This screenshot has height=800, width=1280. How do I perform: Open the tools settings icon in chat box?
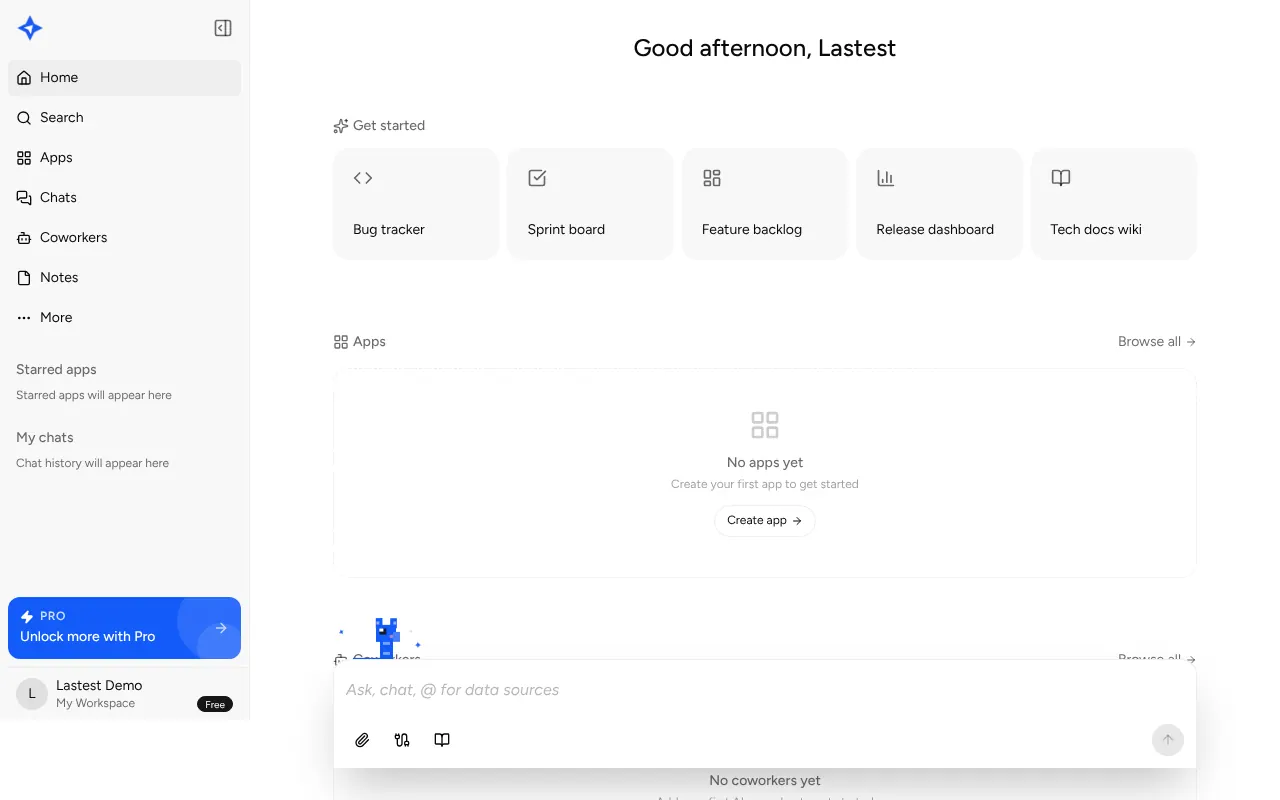click(x=402, y=740)
